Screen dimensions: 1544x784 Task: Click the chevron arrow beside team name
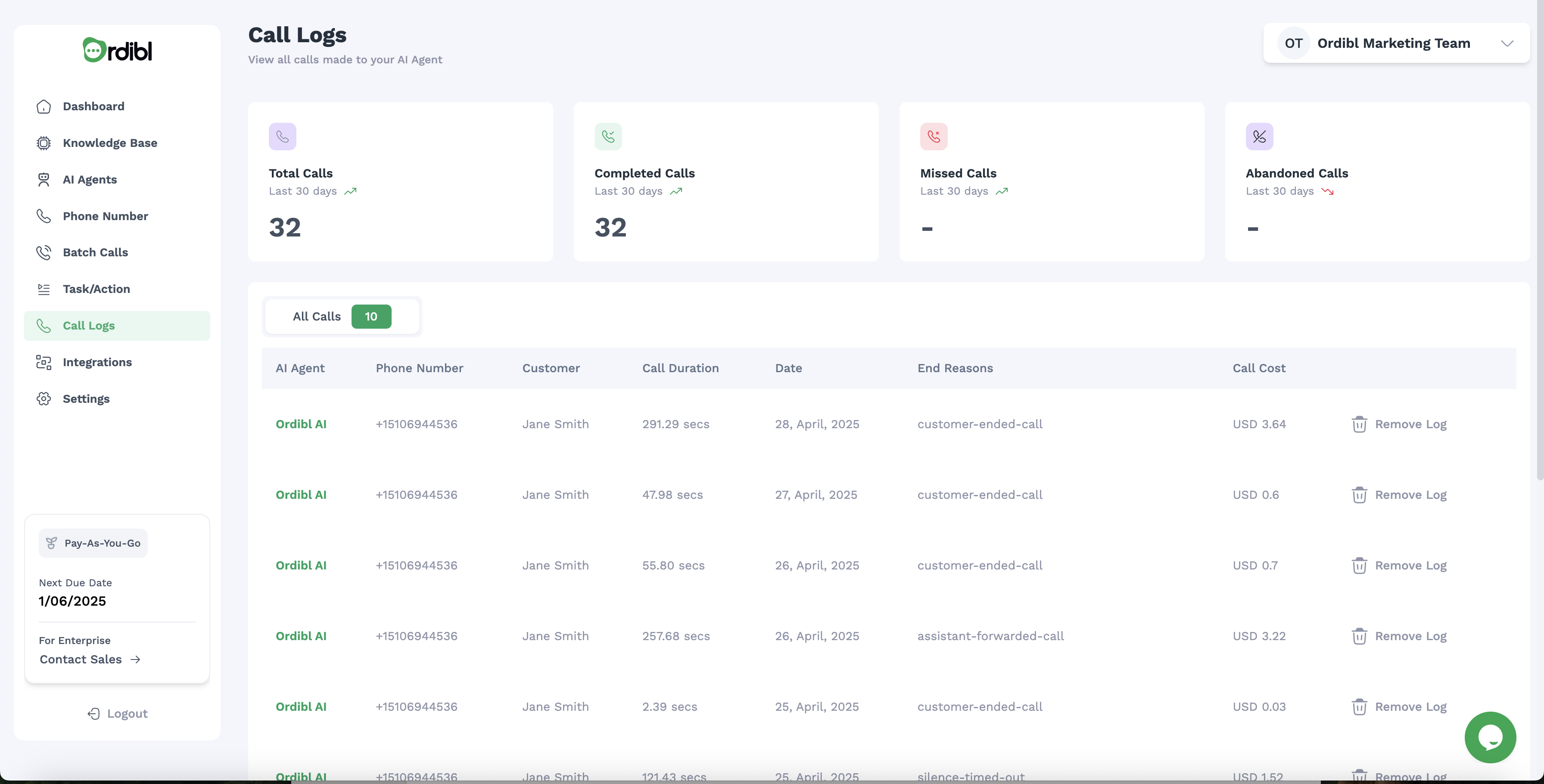1507,43
